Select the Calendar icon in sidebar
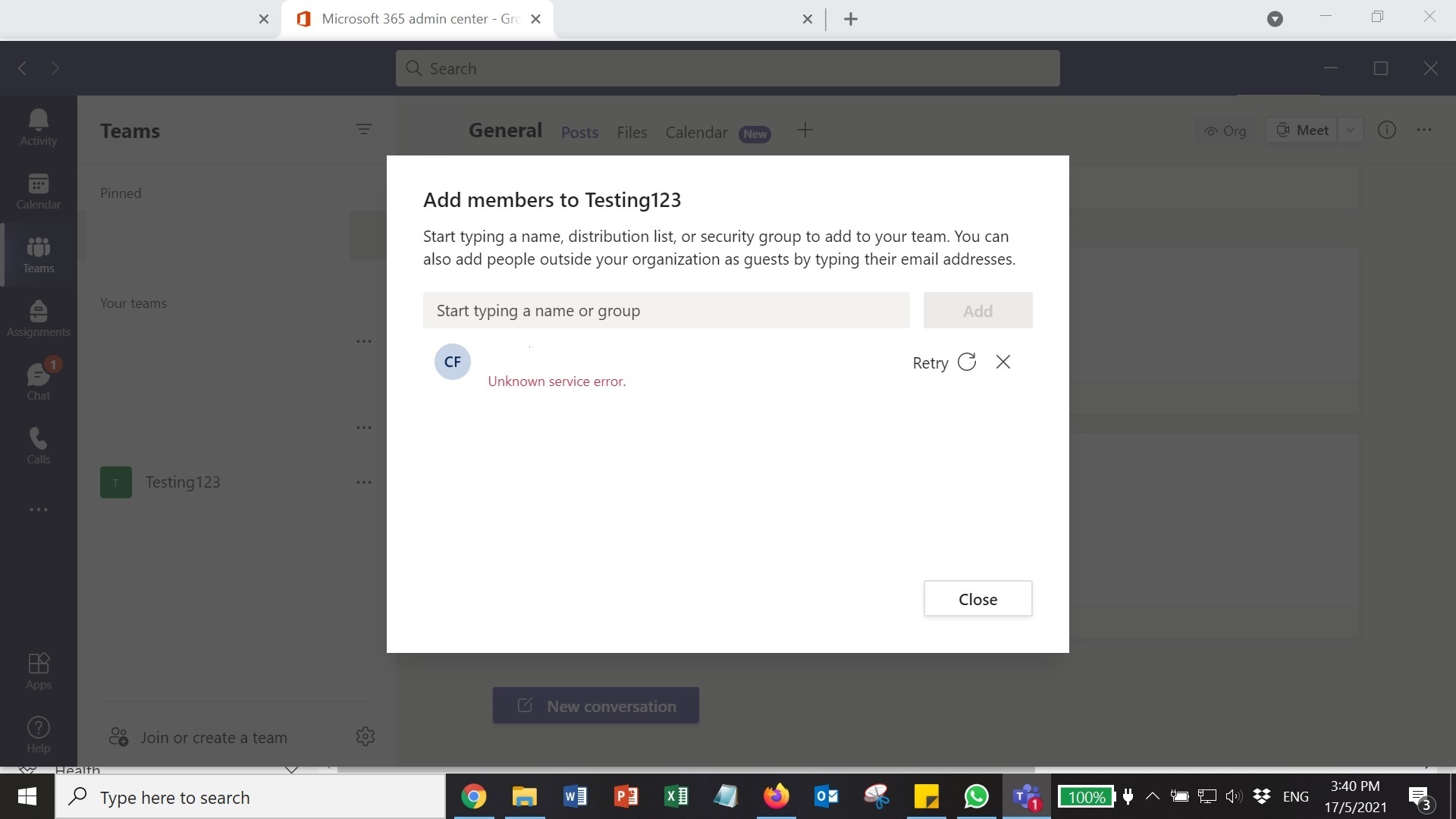The image size is (1456, 819). [38, 191]
